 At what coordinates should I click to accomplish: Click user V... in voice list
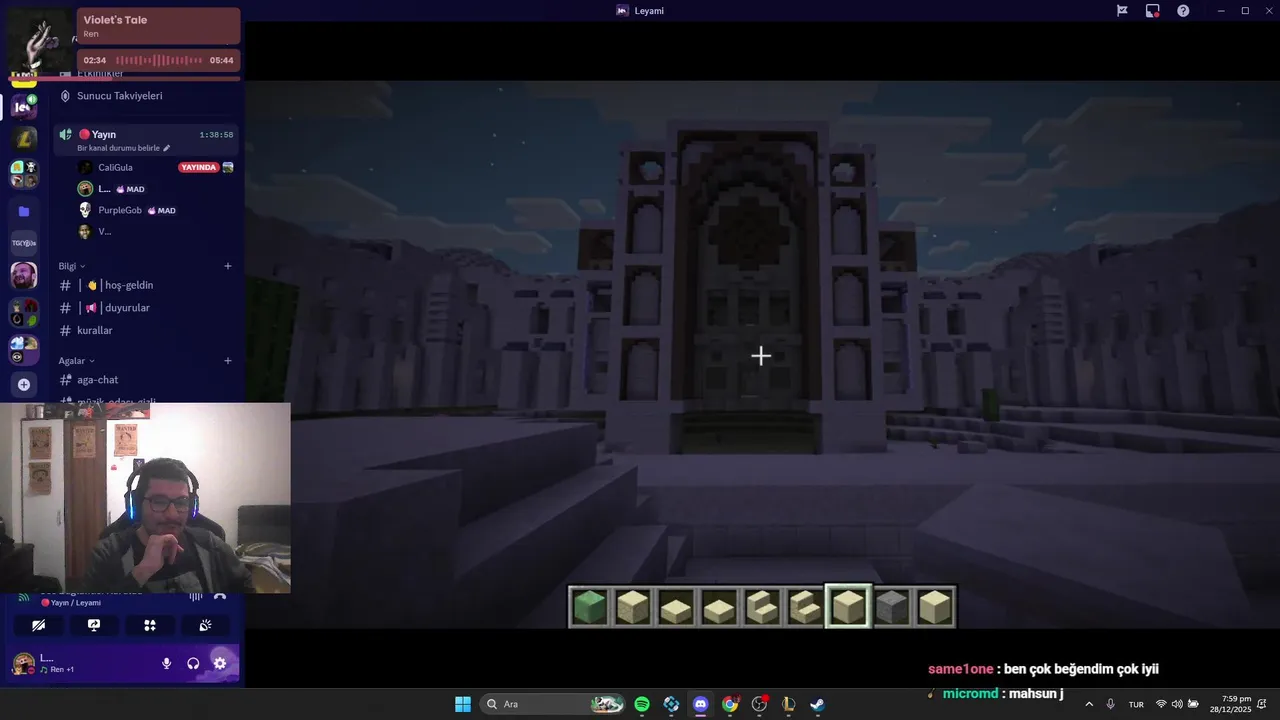(x=105, y=231)
